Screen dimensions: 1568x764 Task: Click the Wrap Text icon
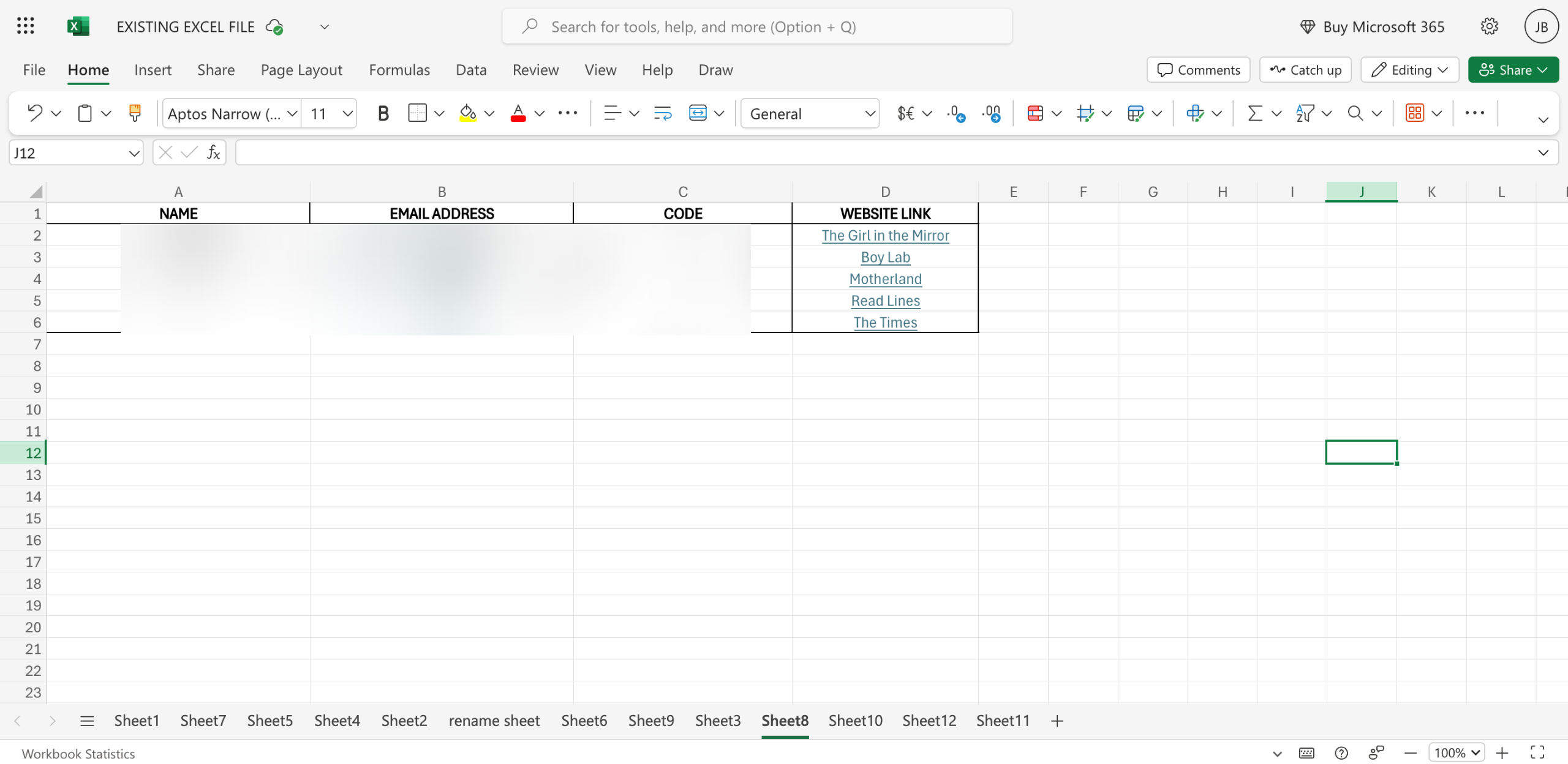coord(663,113)
